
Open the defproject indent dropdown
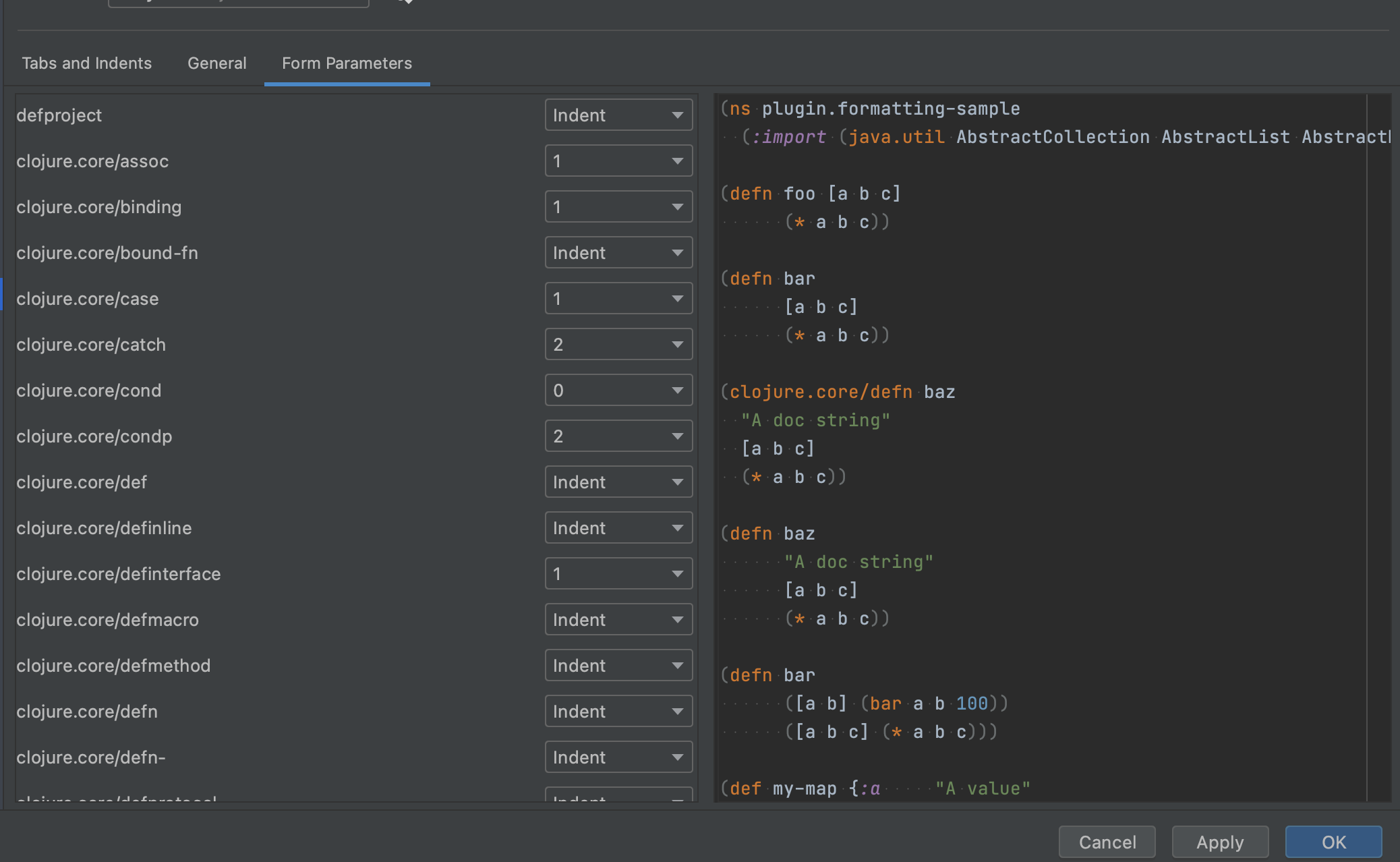[618, 115]
